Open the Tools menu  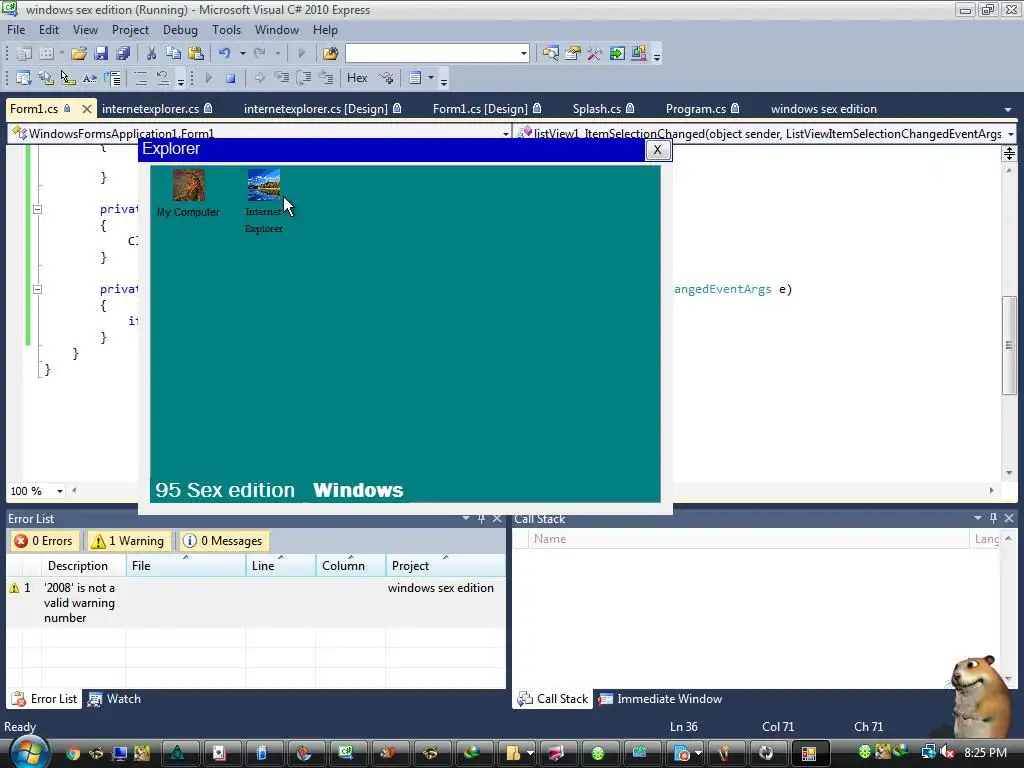pos(227,30)
